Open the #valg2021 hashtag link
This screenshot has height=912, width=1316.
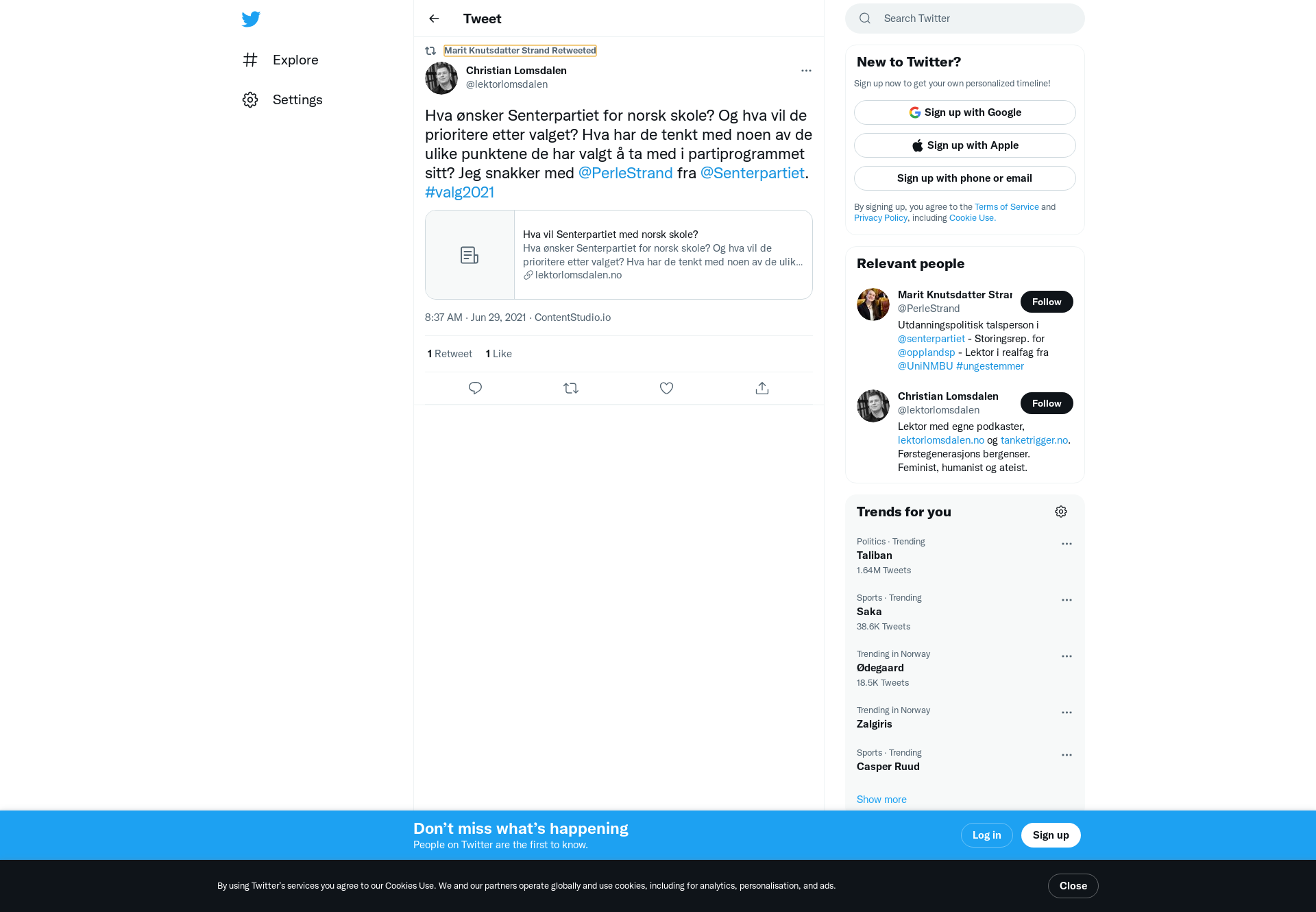459,192
